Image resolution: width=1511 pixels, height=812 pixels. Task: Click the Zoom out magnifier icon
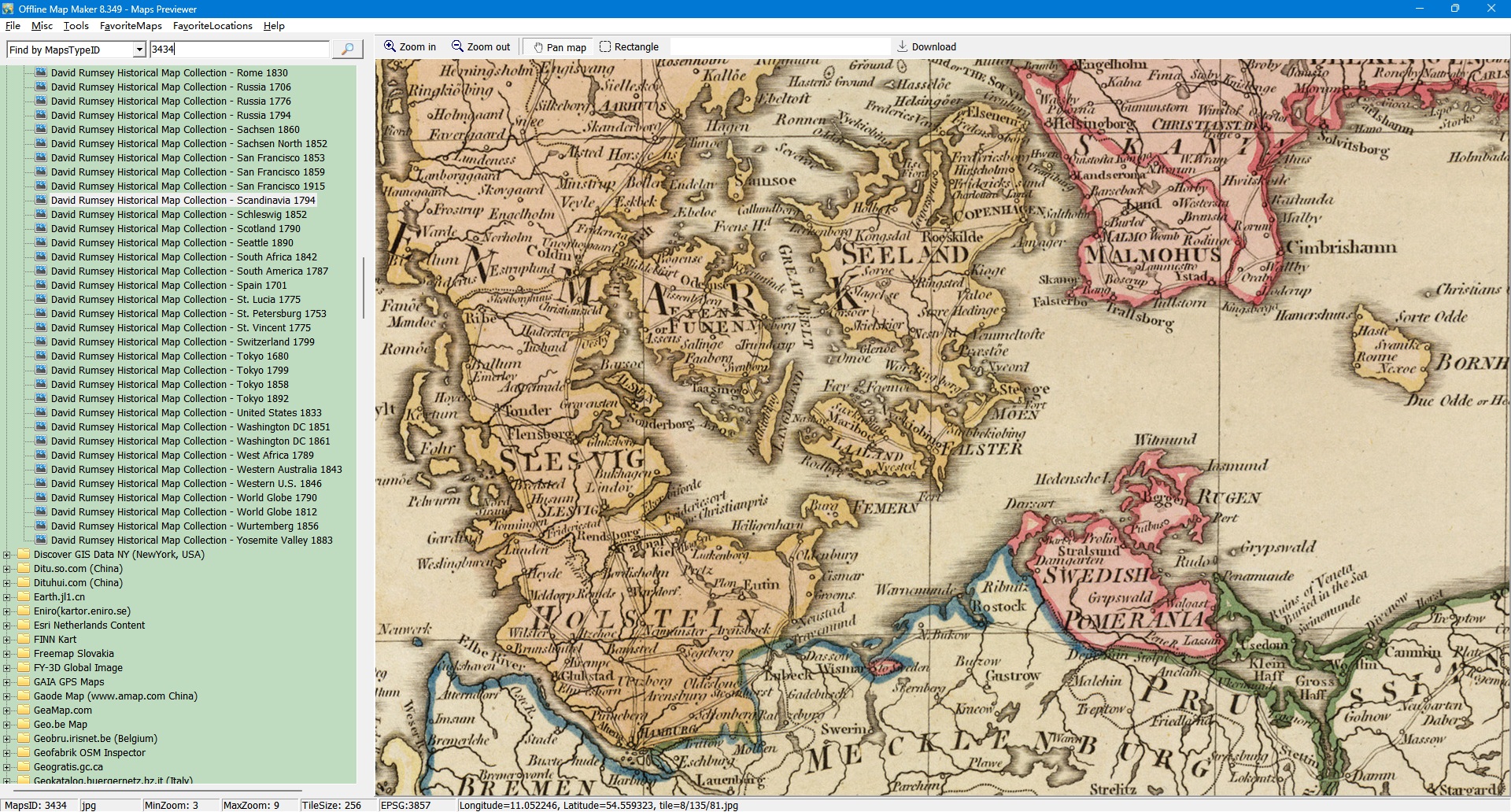click(457, 46)
